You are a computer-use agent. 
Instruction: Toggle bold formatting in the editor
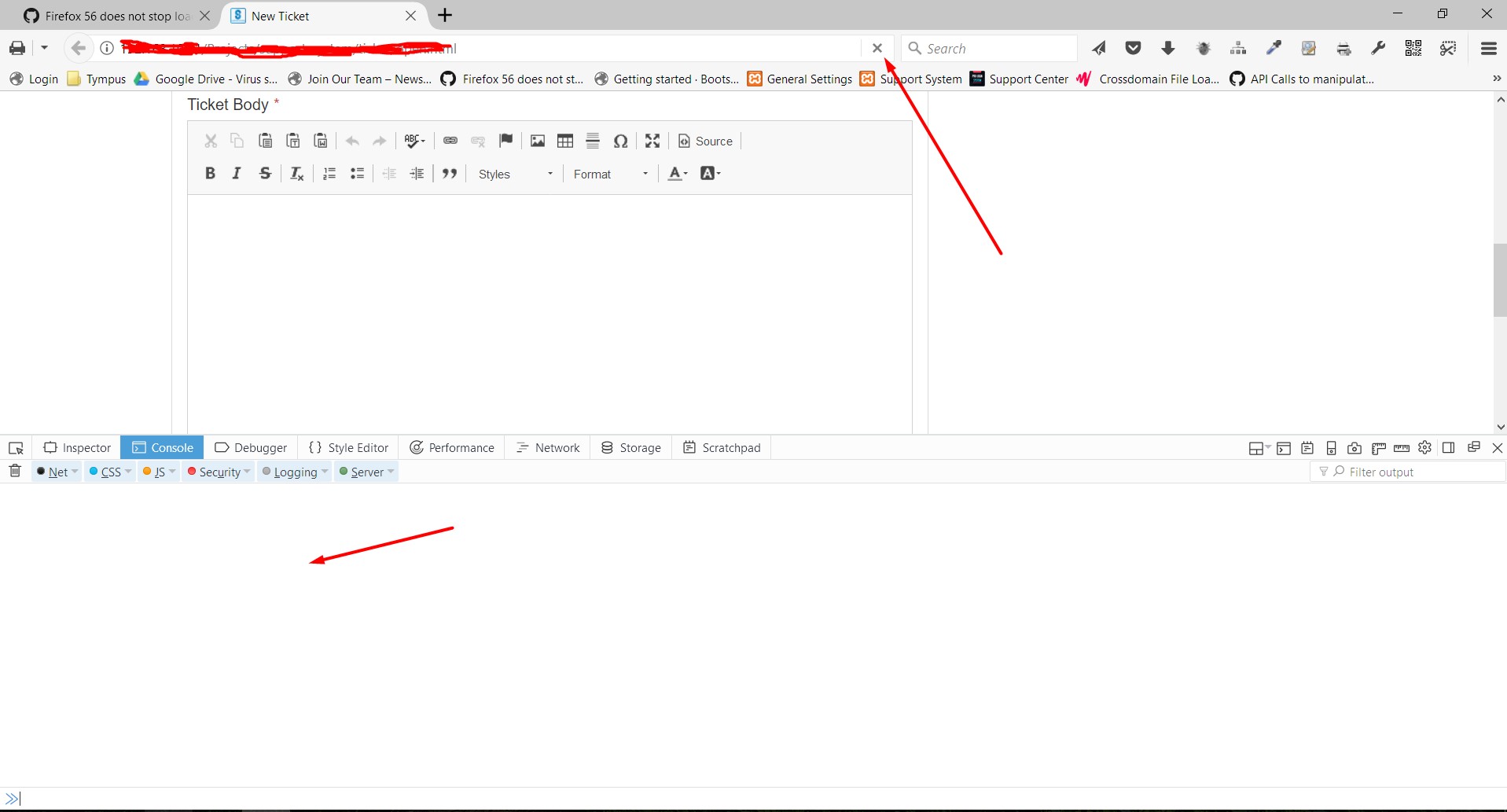click(x=210, y=173)
